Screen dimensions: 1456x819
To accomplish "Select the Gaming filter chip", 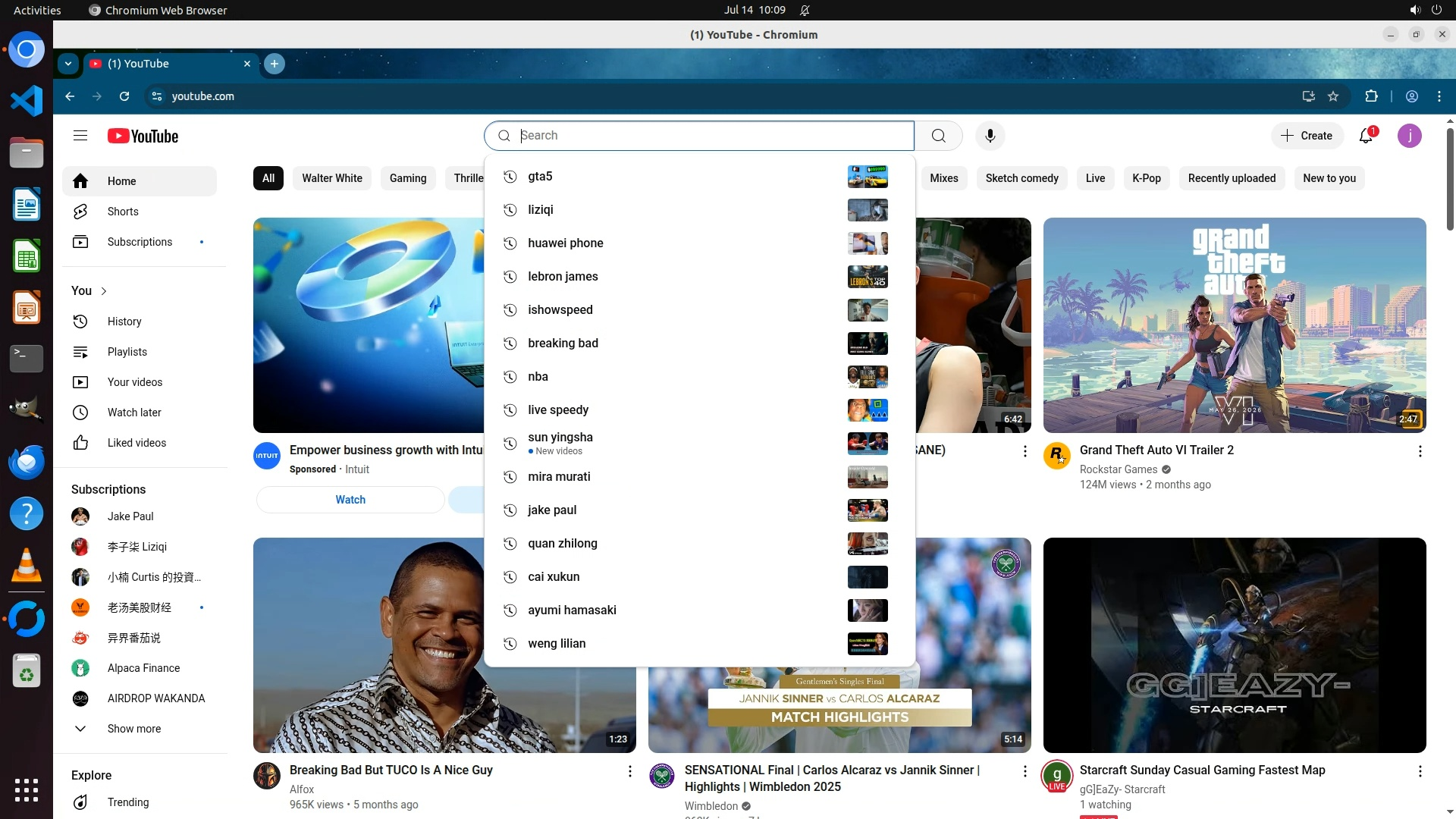I will pos(408,178).
